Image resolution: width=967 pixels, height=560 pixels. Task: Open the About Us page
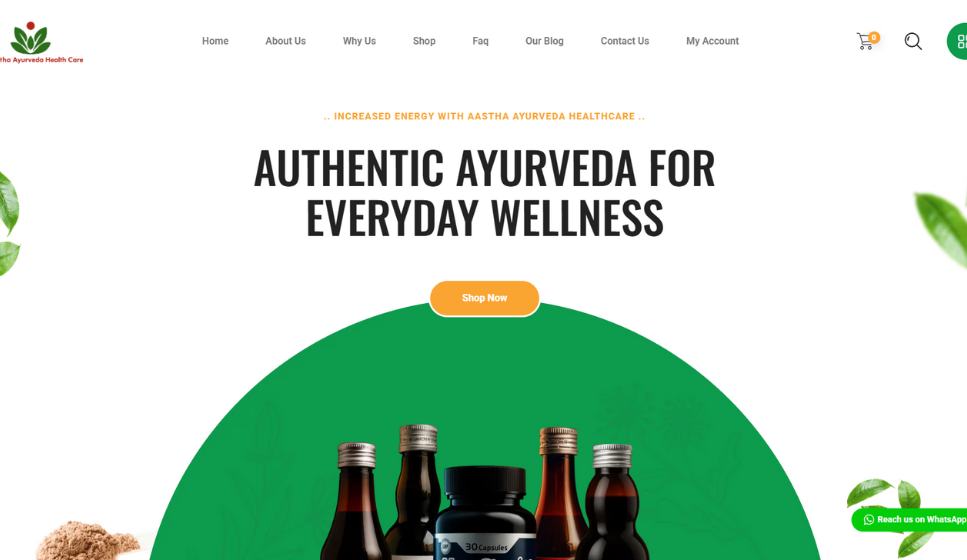[x=286, y=41]
